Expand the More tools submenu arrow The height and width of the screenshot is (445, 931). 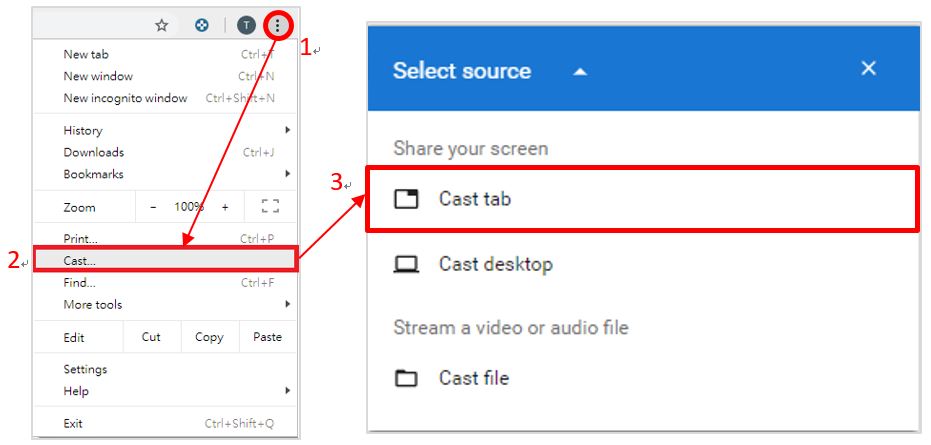(x=288, y=304)
